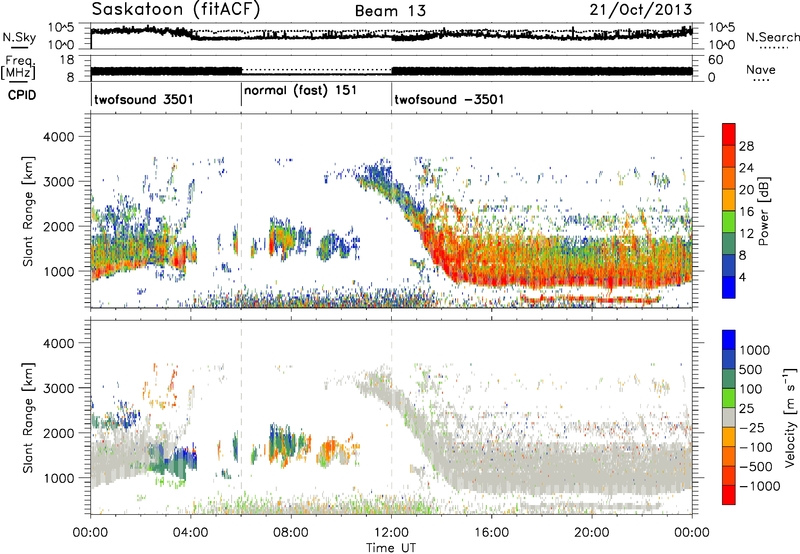This screenshot has width=800, height=554.
Task: Click the '20:00' time axis tick label
Action: click(x=592, y=533)
